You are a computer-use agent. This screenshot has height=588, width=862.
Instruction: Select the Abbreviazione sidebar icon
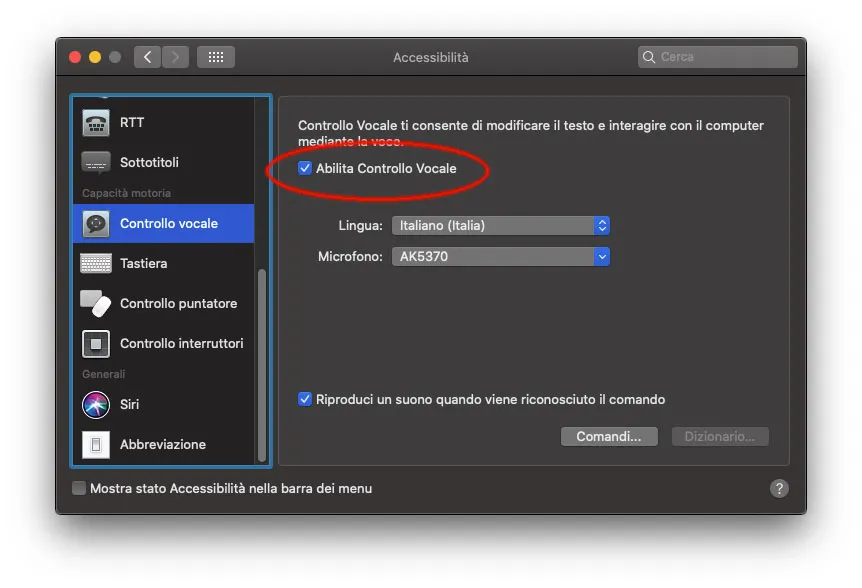(94, 444)
